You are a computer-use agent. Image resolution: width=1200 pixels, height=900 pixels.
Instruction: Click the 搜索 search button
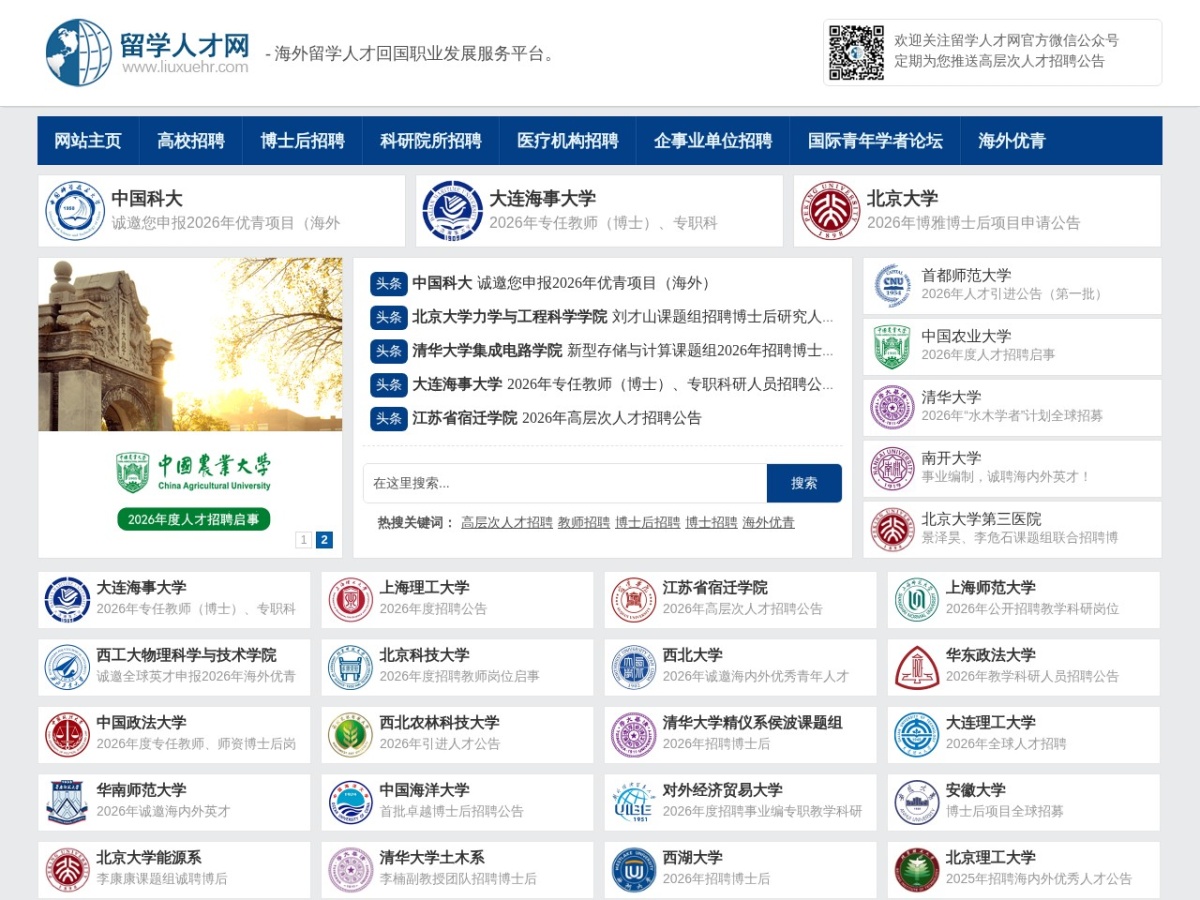click(804, 483)
